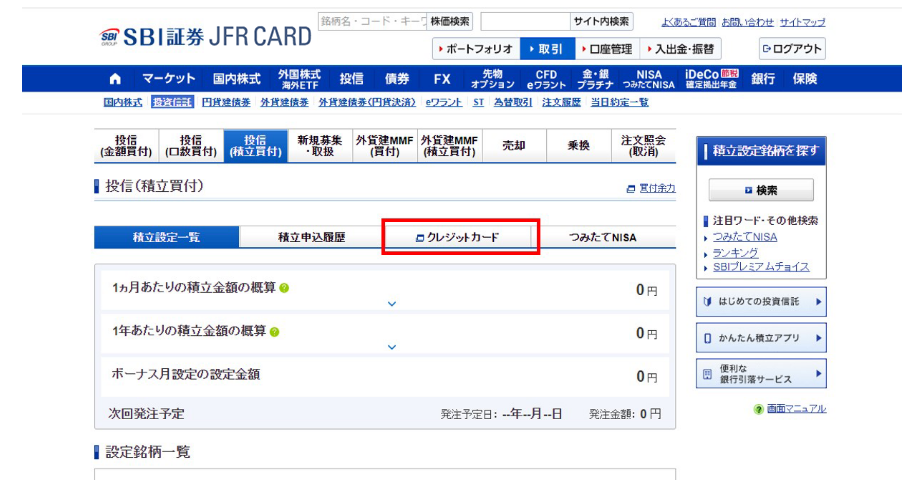Click green help icon beside monthly estimate
This screenshot has height=501, width=921.
tap(284, 289)
